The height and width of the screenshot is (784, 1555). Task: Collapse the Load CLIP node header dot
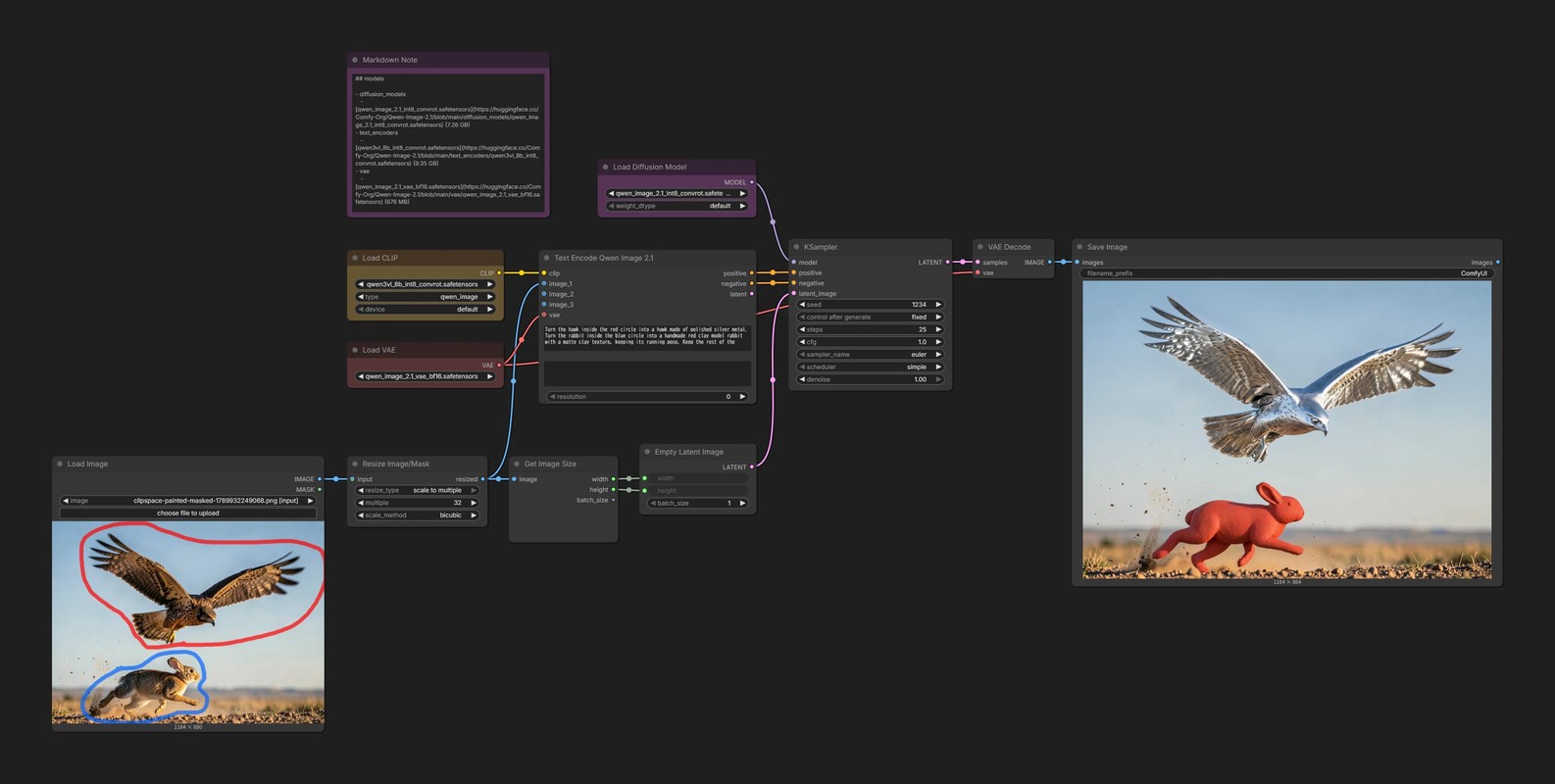coord(355,258)
